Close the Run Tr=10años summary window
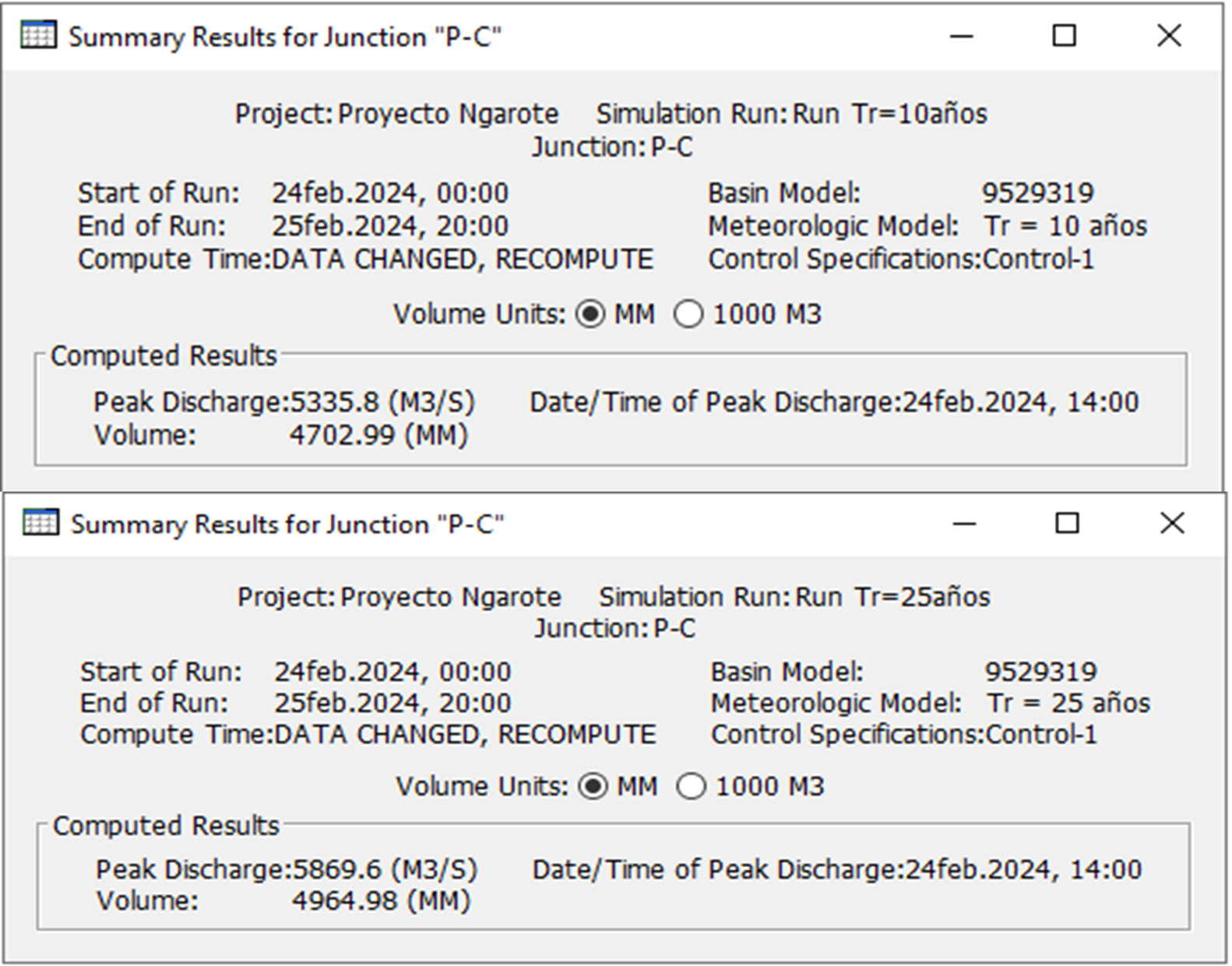 click(x=1169, y=36)
